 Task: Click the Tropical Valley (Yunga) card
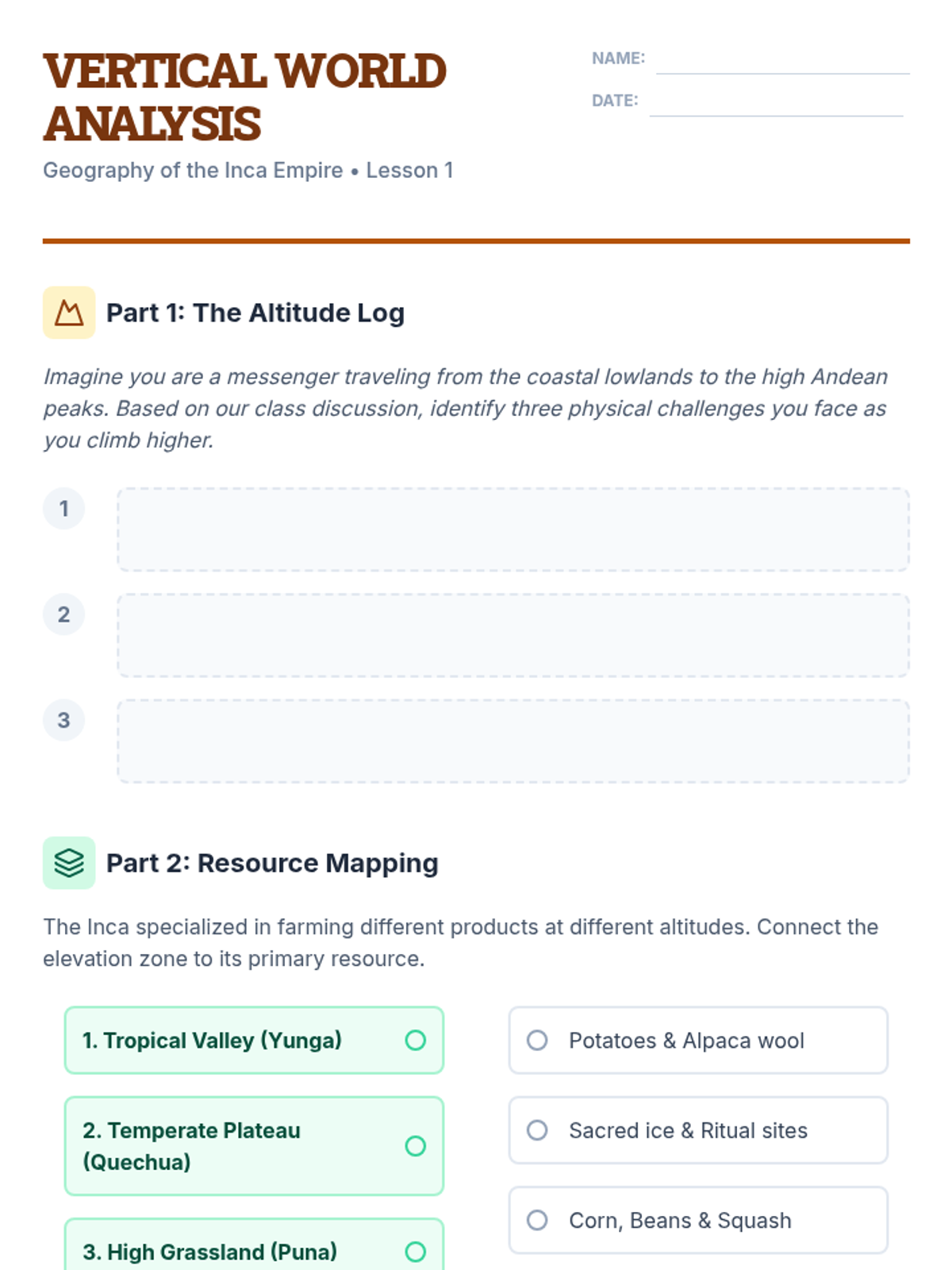pyautogui.click(x=254, y=1041)
